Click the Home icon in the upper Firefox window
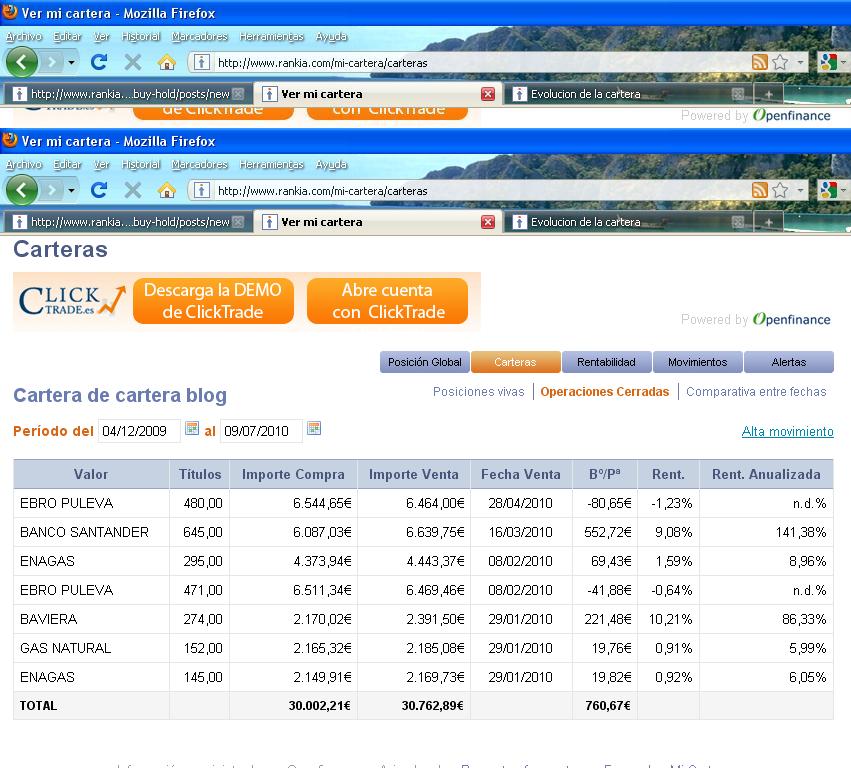This screenshot has width=851, height=768. tap(167, 62)
